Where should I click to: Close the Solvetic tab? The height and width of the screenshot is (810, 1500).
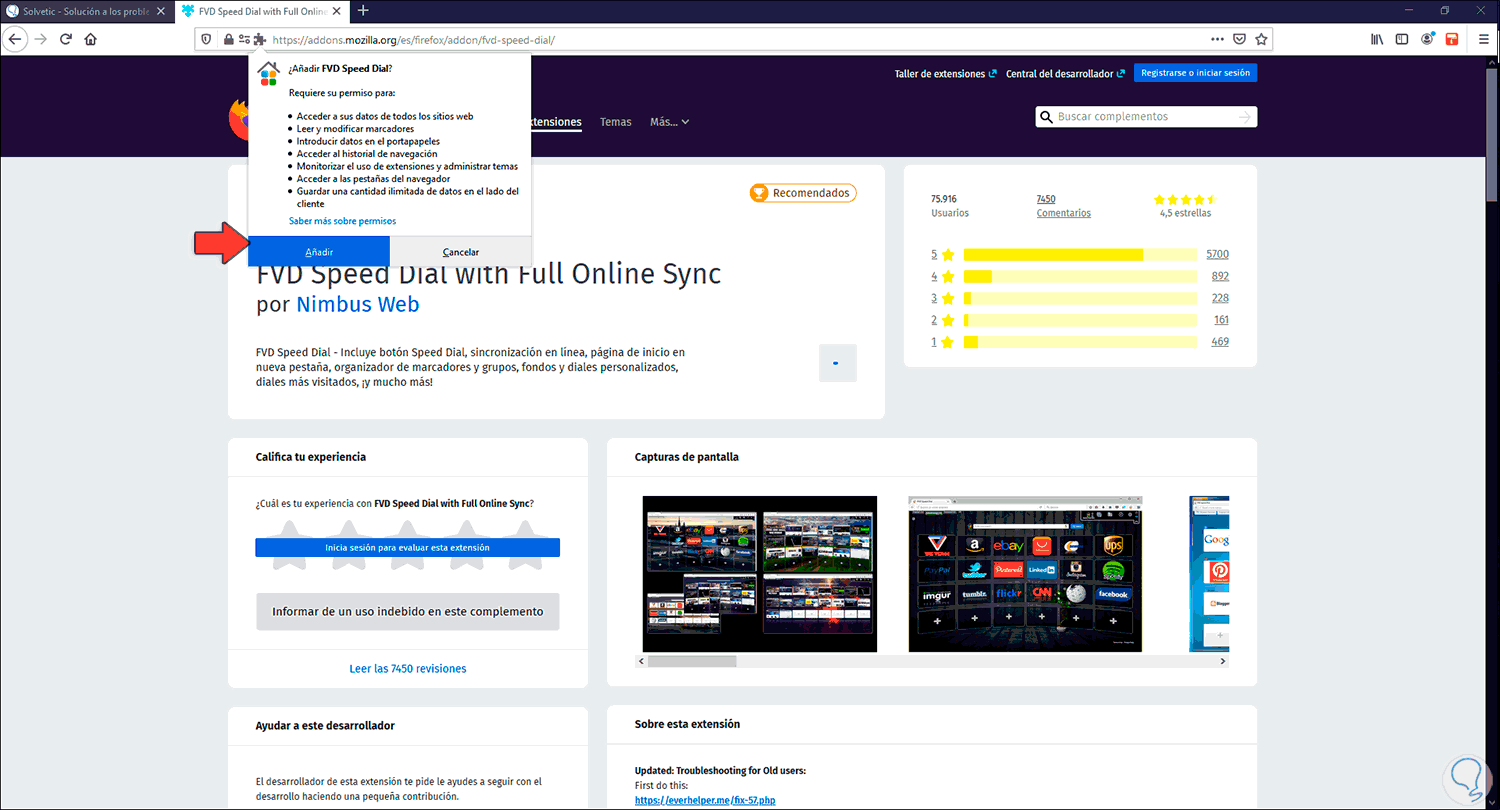tap(160, 11)
